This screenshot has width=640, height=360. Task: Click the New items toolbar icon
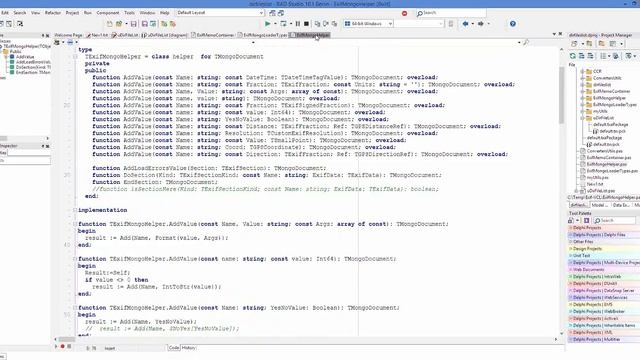109,24
